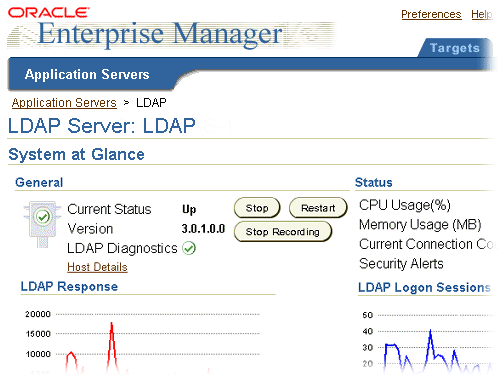Click the 'Version' label

90,229
